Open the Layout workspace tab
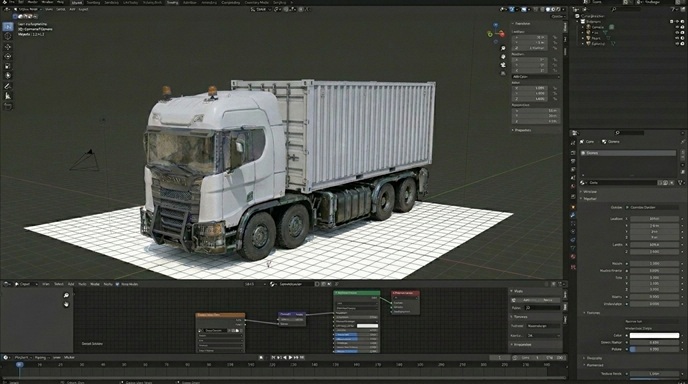Screen dimensions: 688x384 [x=76, y=2]
